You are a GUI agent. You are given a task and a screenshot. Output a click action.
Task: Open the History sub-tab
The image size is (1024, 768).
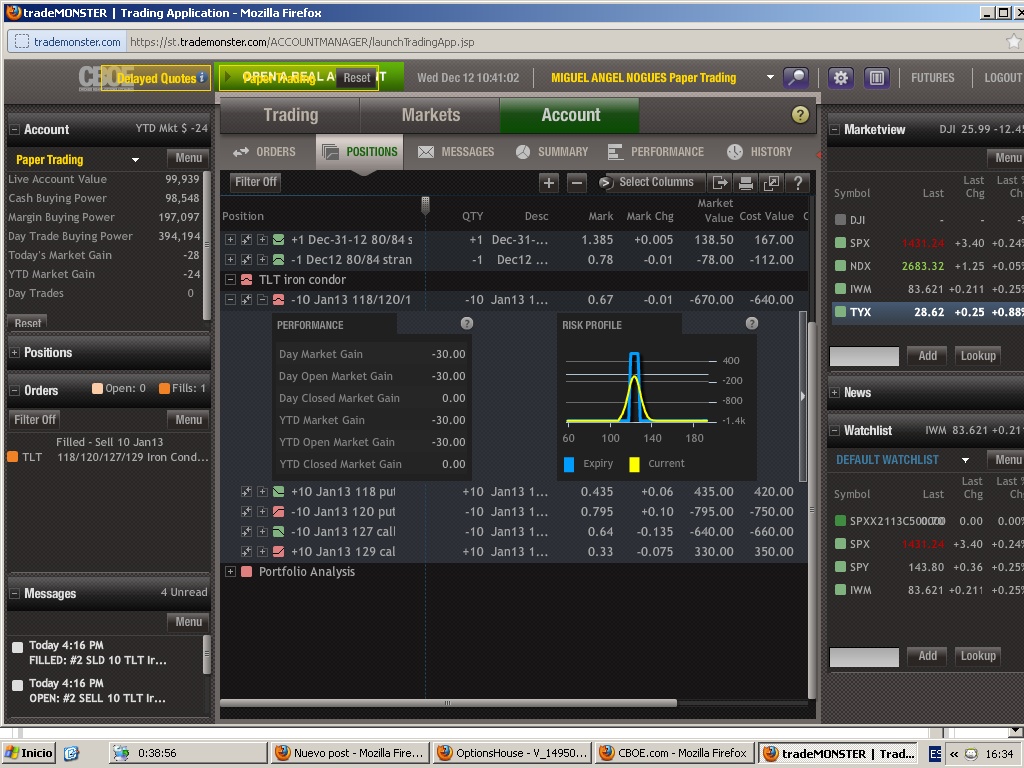(759, 152)
